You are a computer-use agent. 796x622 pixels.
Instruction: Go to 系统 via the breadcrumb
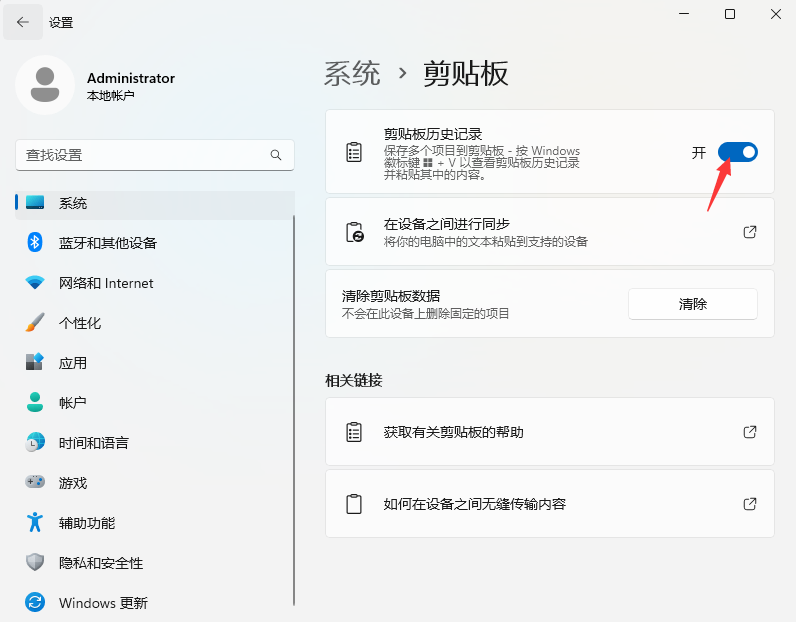[x=352, y=73]
